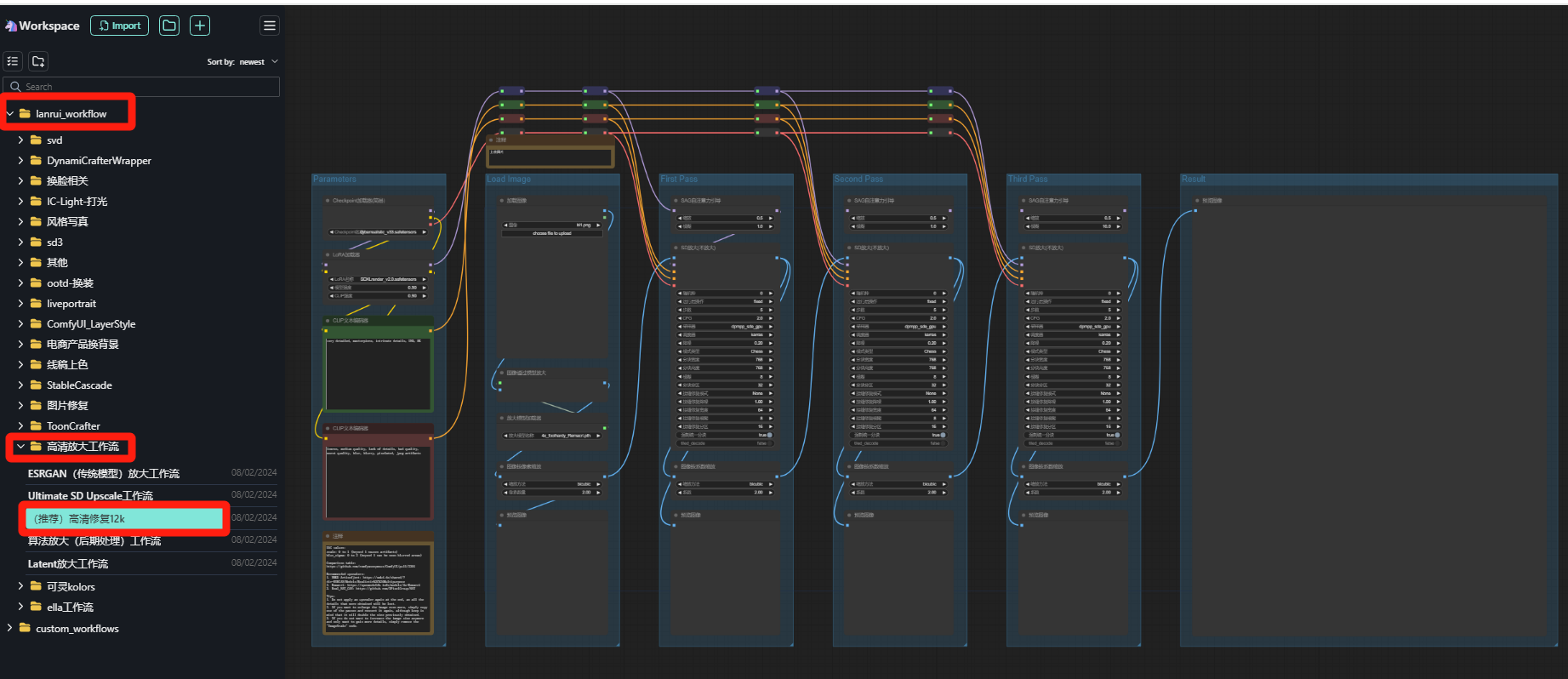1568x679 pixels.
Task: Open Latent放大工作流
Action: pyautogui.click(x=68, y=564)
